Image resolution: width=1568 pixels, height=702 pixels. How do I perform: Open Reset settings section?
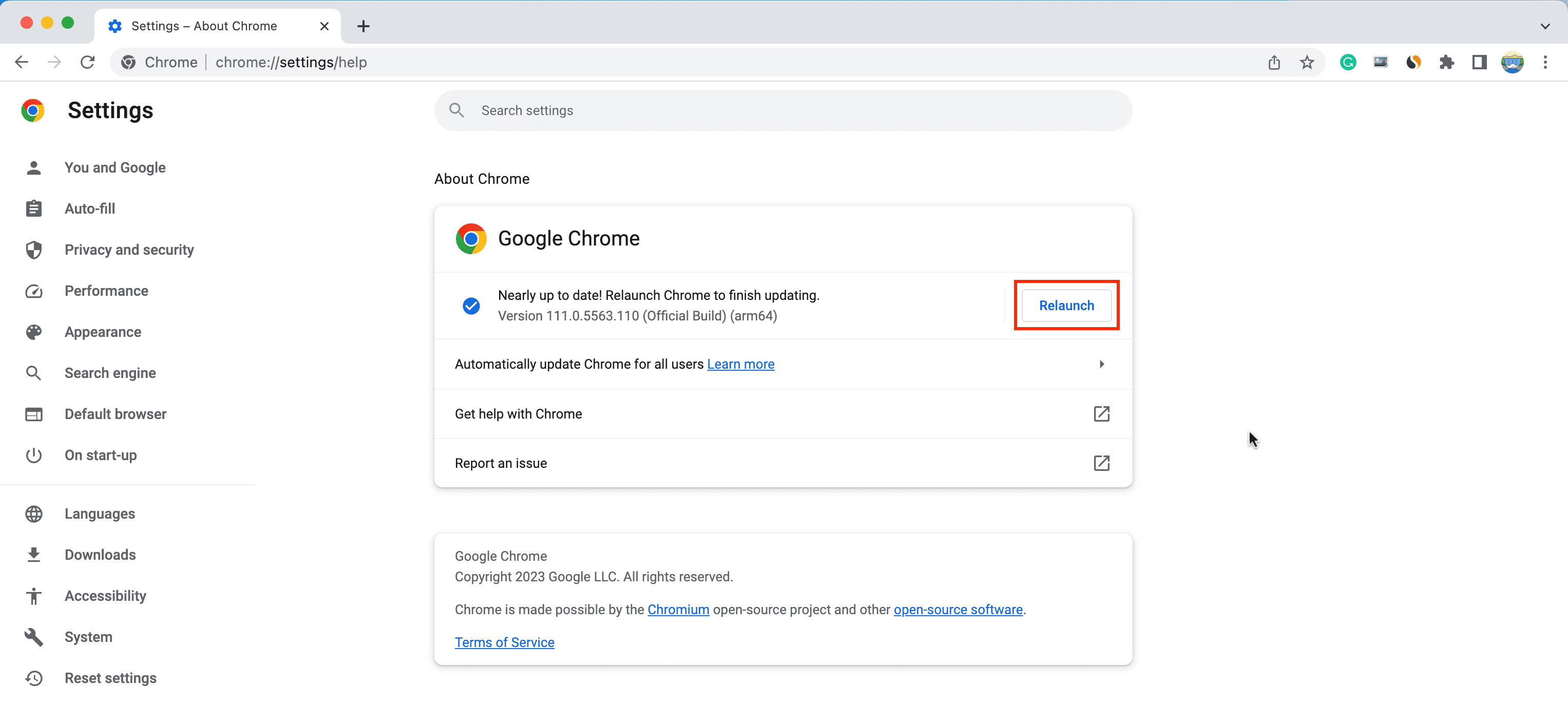tap(110, 678)
